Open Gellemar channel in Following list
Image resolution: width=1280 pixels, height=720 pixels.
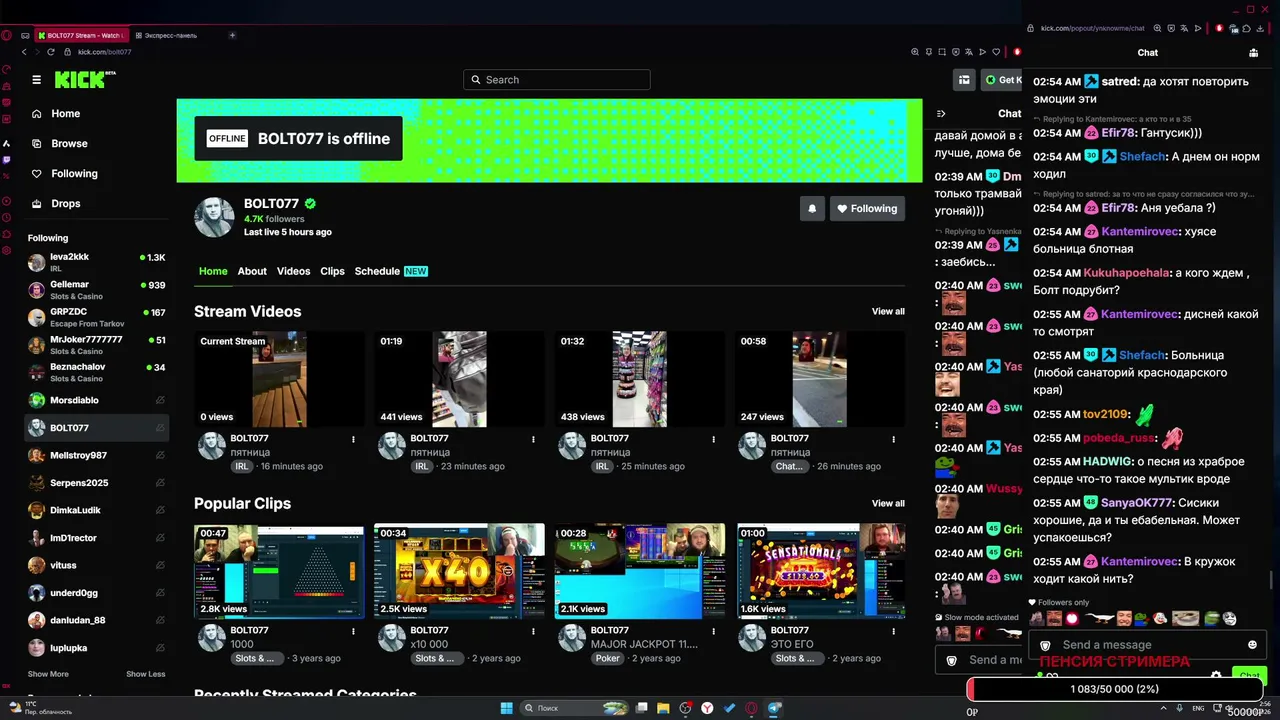point(97,290)
